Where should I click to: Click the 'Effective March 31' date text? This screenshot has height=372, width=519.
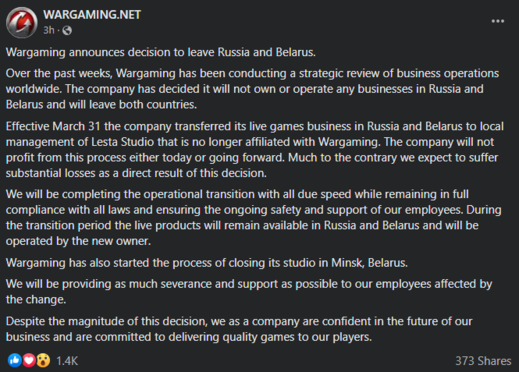[x=53, y=126]
